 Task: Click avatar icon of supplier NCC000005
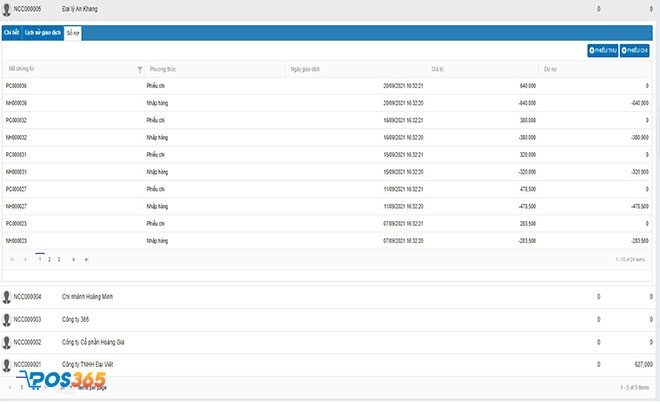(x=7, y=8)
